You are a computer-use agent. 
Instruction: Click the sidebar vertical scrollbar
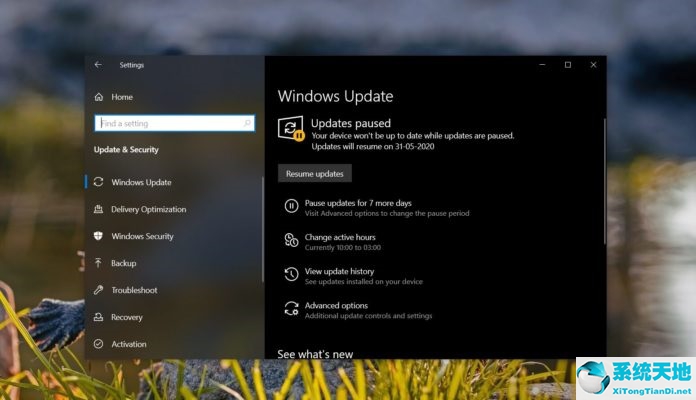point(263,230)
